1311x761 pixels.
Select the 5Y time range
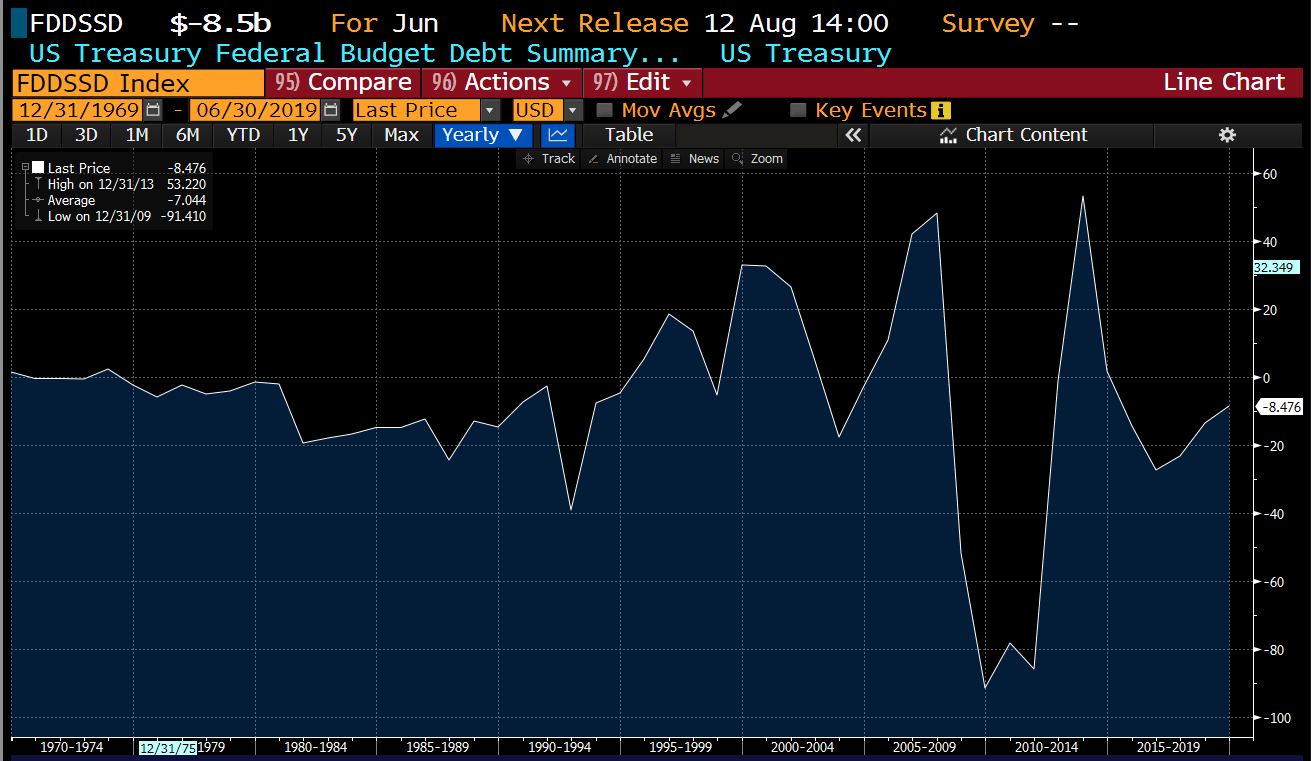[346, 135]
